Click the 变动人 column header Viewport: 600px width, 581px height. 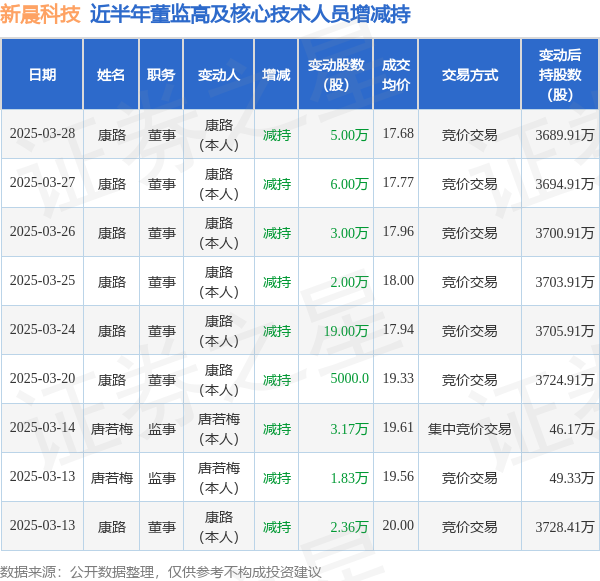point(218,75)
